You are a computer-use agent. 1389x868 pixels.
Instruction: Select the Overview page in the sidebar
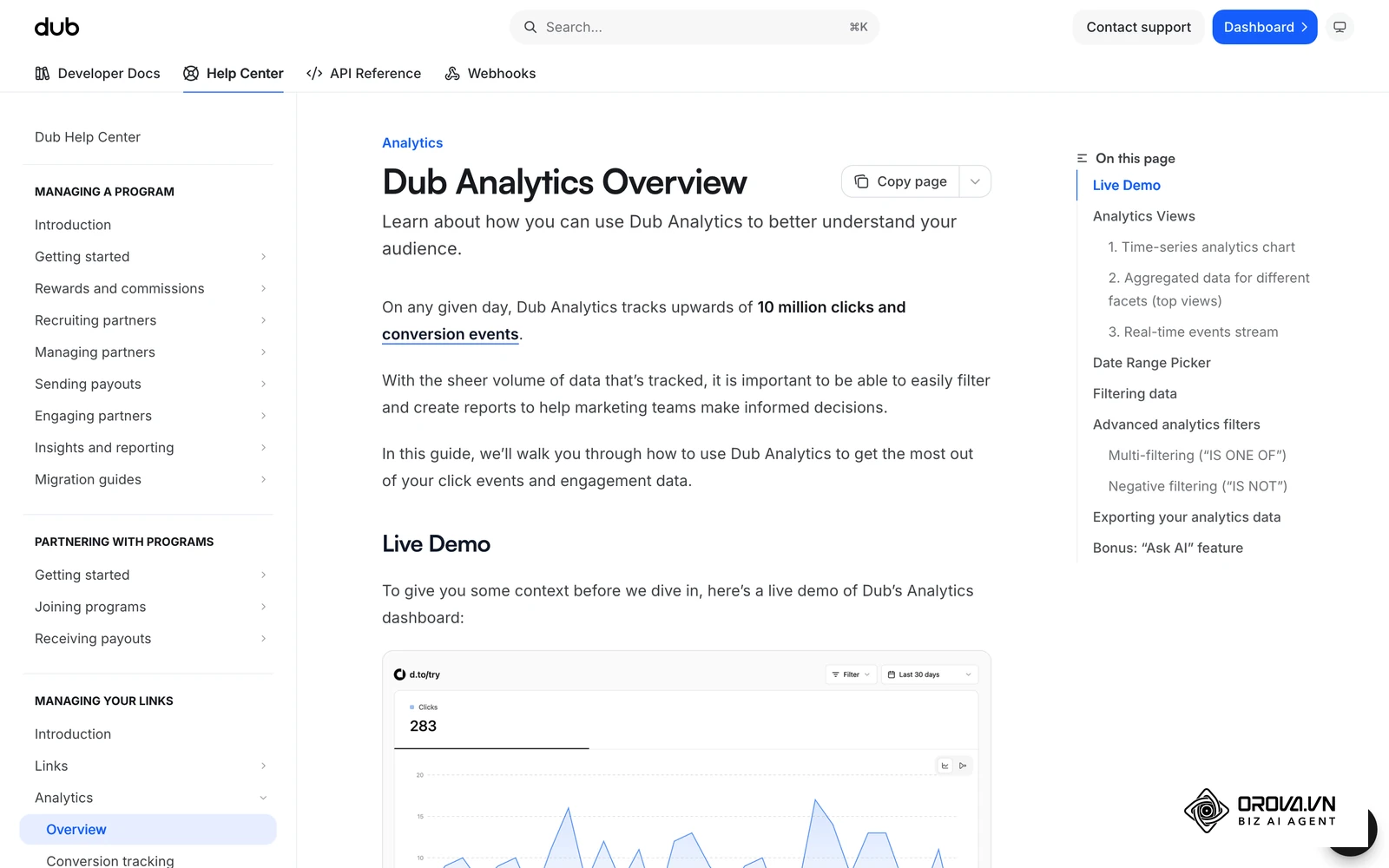148,830
